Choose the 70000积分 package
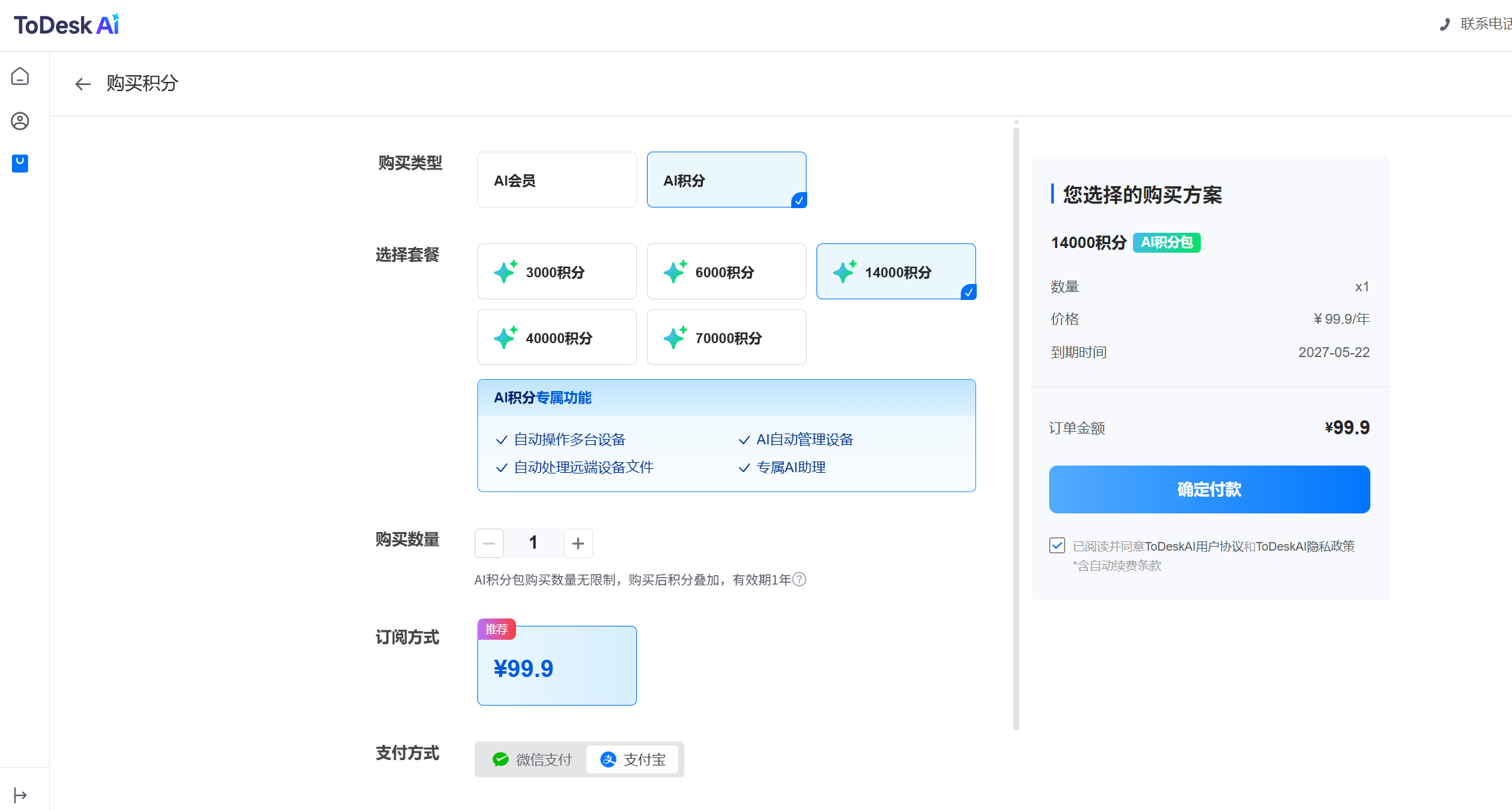Viewport: 1512px width, 810px height. 726,337
